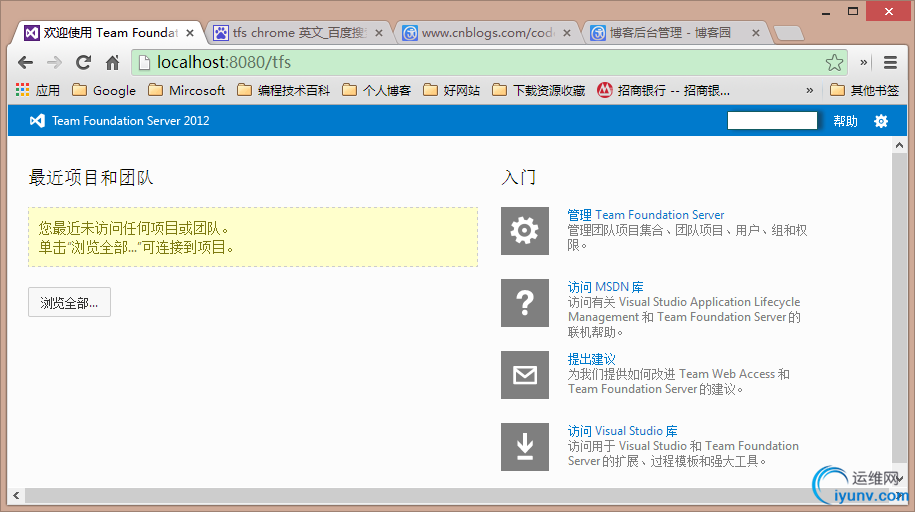Close the Team Foundation tab
The image size is (915, 512).
click(190, 33)
